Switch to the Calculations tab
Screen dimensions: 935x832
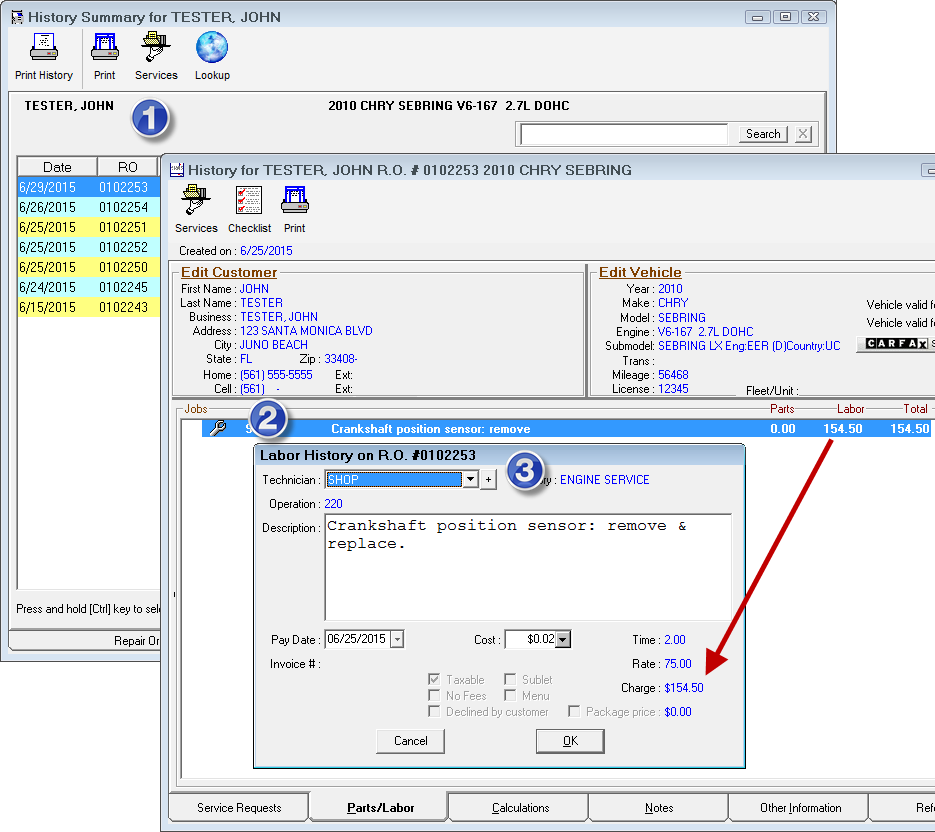pos(520,808)
